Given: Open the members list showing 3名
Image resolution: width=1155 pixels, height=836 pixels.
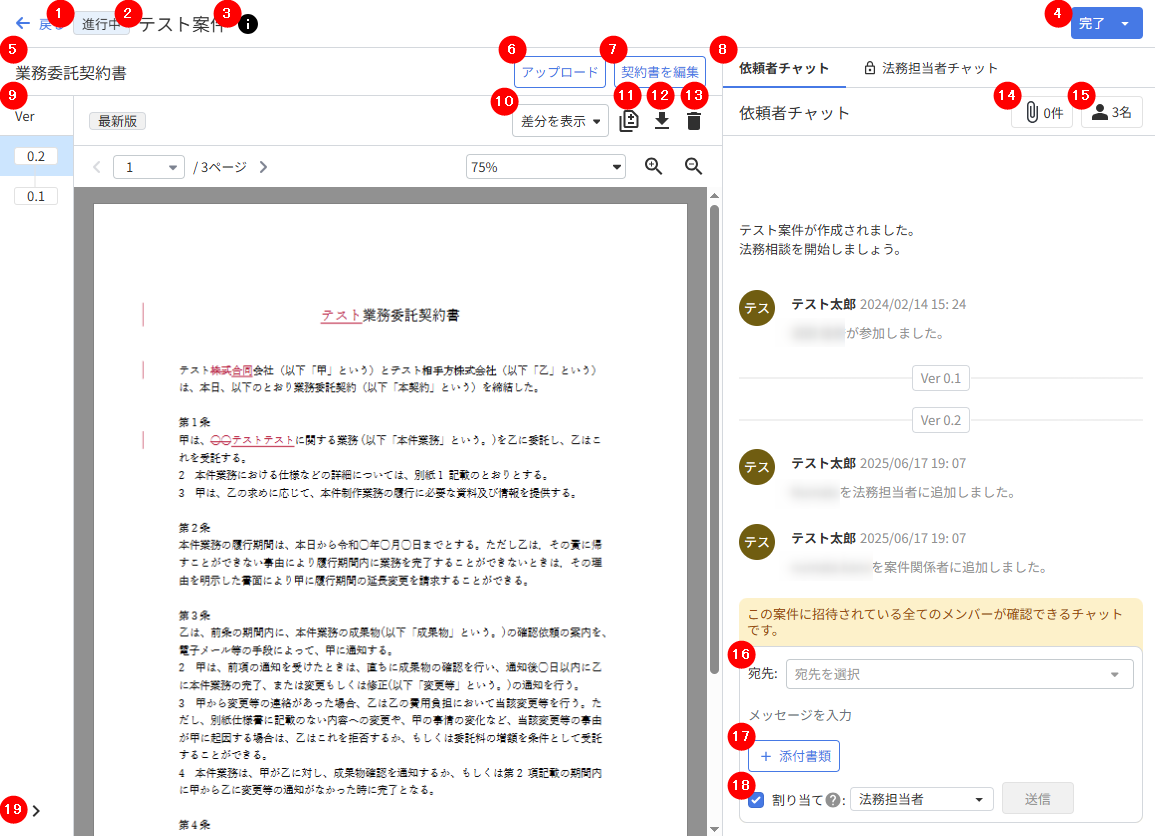Looking at the screenshot, I should pyautogui.click(x=1112, y=113).
